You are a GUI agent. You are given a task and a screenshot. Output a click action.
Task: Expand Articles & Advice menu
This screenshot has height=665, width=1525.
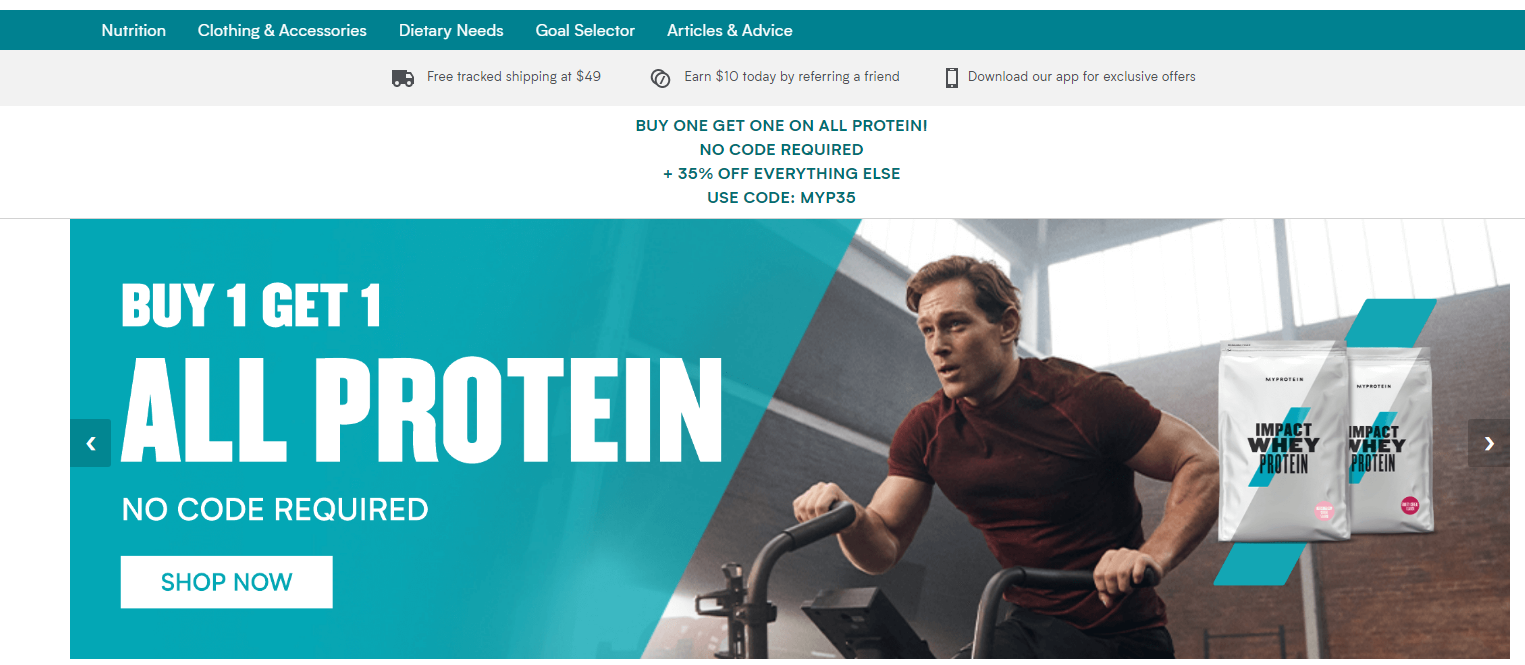coord(730,30)
